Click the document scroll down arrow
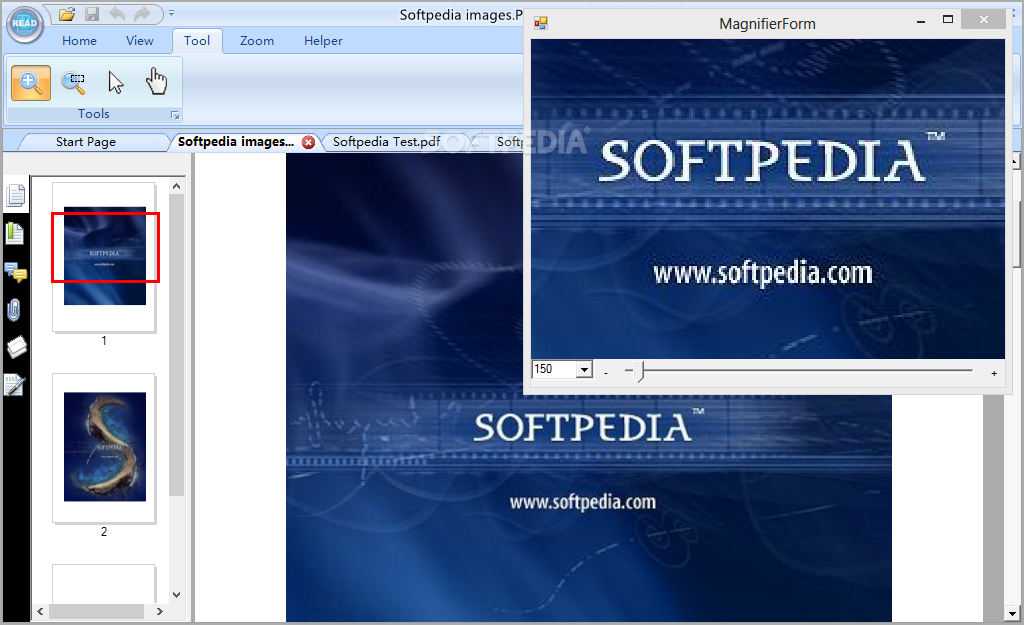 pyautogui.click(x=1012, y=613)
